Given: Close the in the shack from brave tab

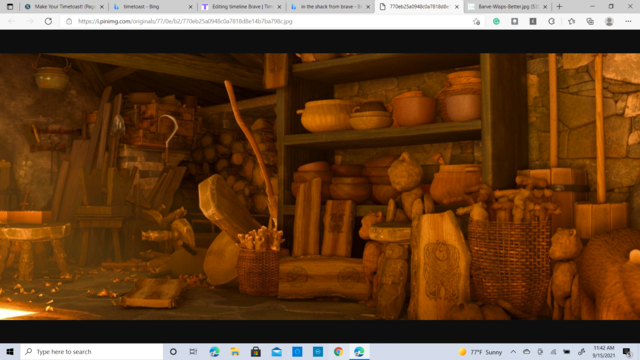Looking at the screenshot, I should 368,7.
